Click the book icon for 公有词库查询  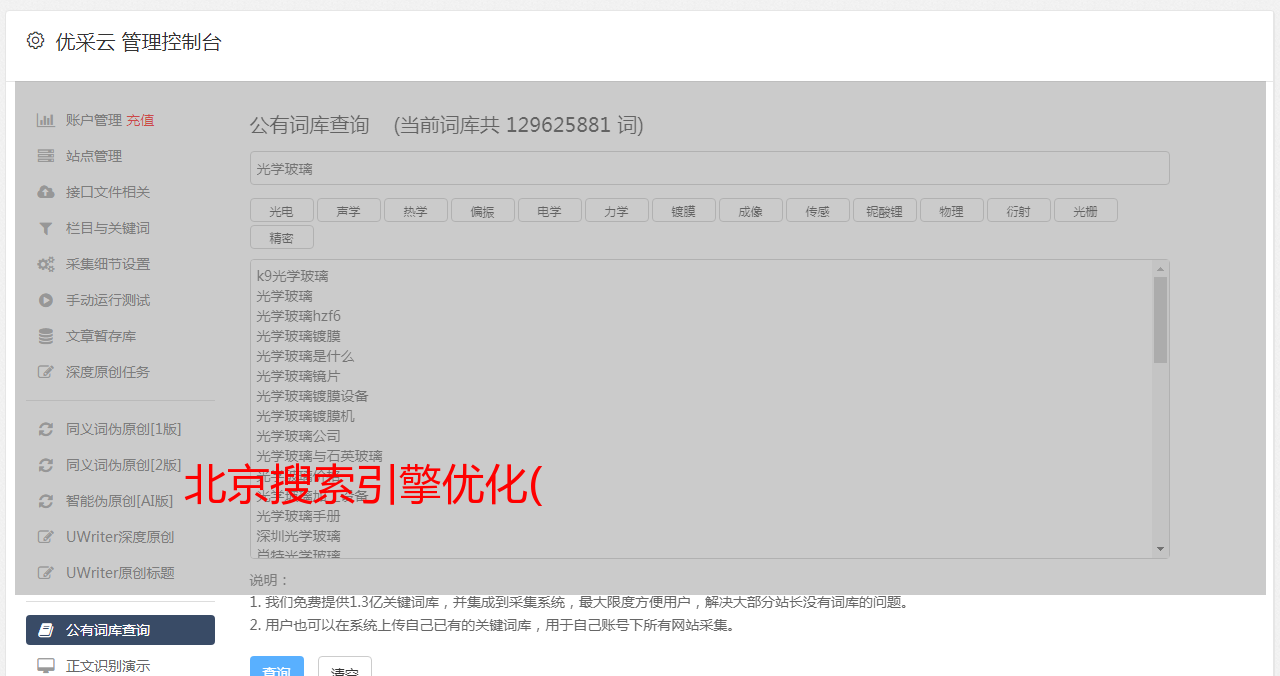[x=46, y=630]
